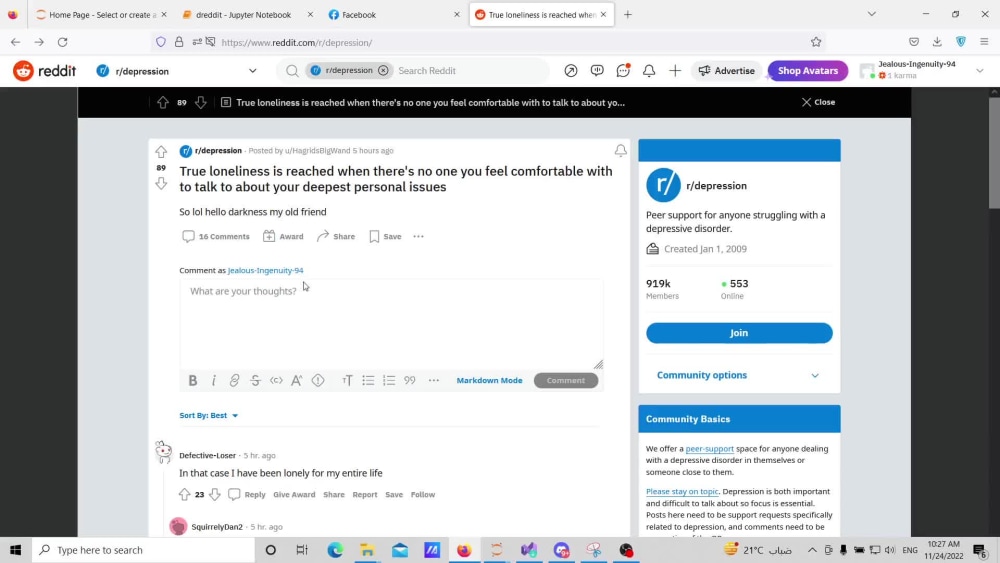Toggle strikethrough formatting
Viewport: 1000px width, 563px height.
point(255,381)
